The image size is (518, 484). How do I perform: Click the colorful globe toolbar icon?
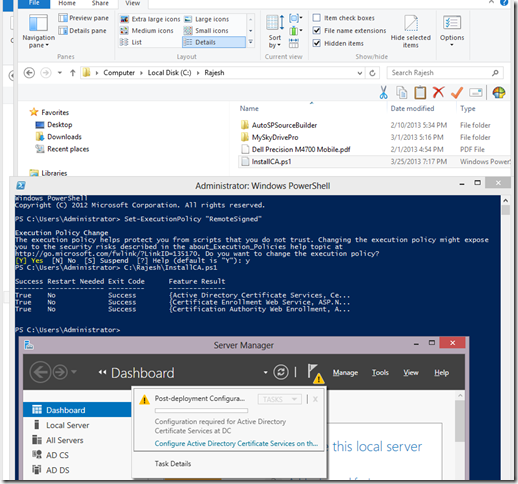[499, 92]
